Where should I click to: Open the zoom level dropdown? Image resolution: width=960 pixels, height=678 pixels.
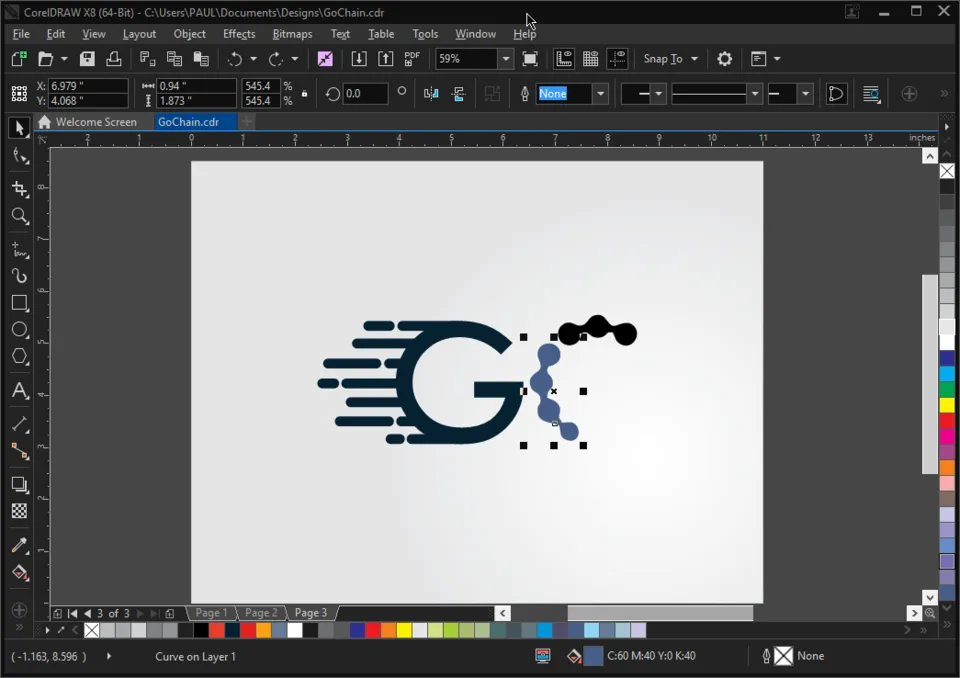(506, 59)
